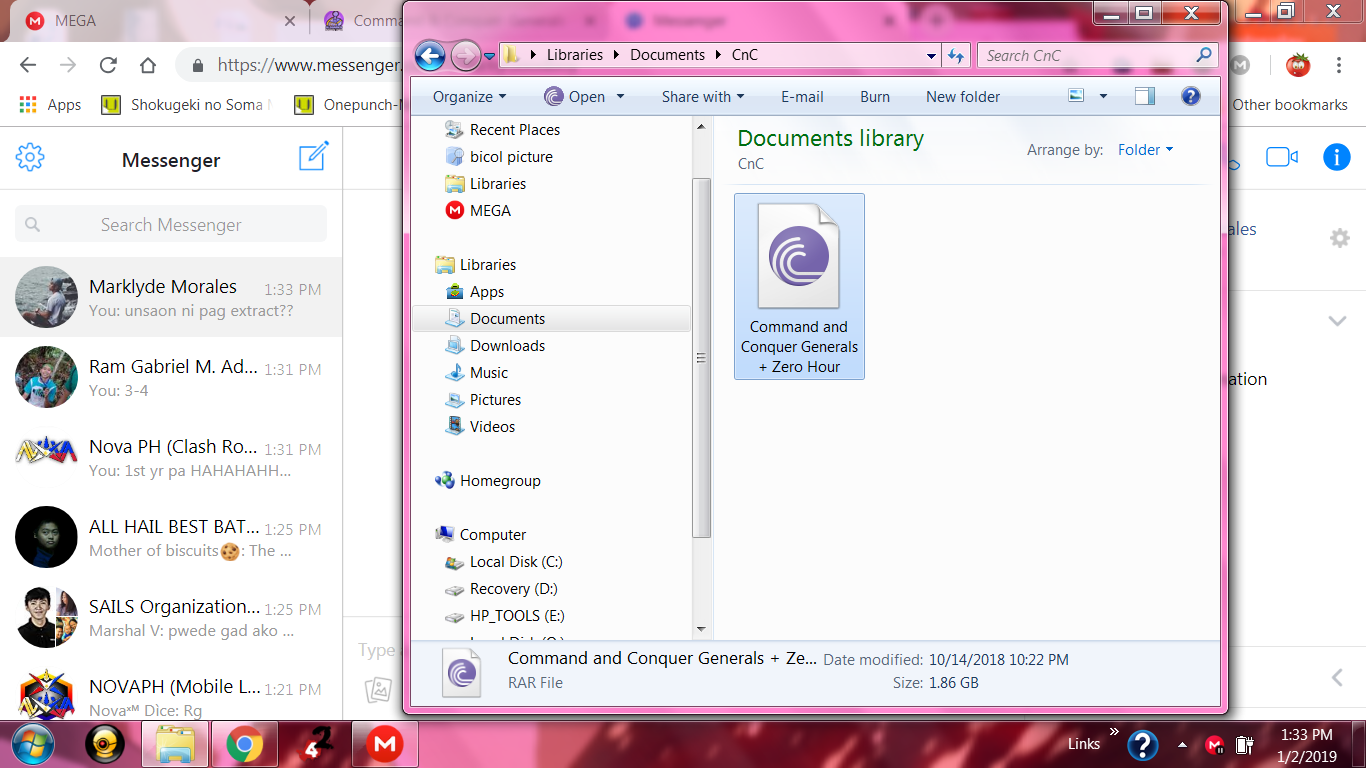Click the navigation pane scrollbar down arrow
1366x768 pixels.
pyautogui.click(x=701, y=629)
